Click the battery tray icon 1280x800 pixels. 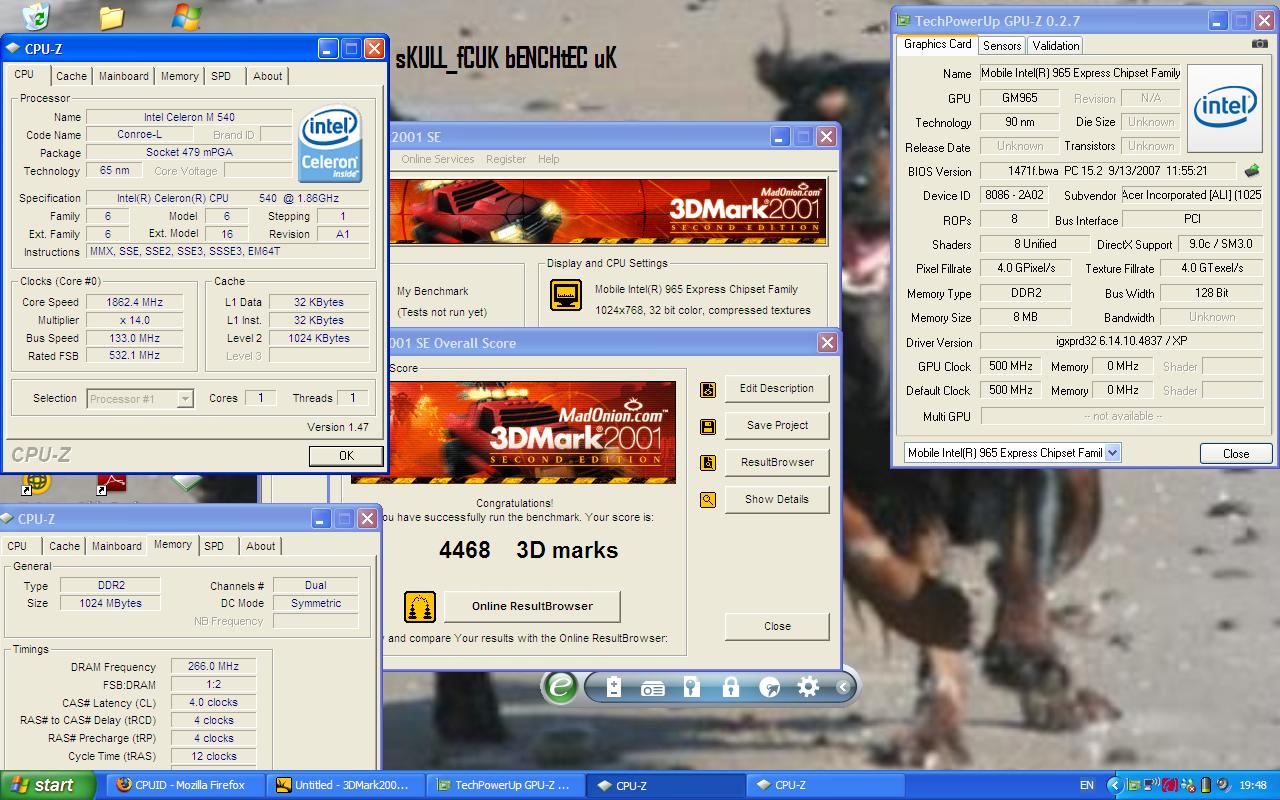[x=1206, y=786]
